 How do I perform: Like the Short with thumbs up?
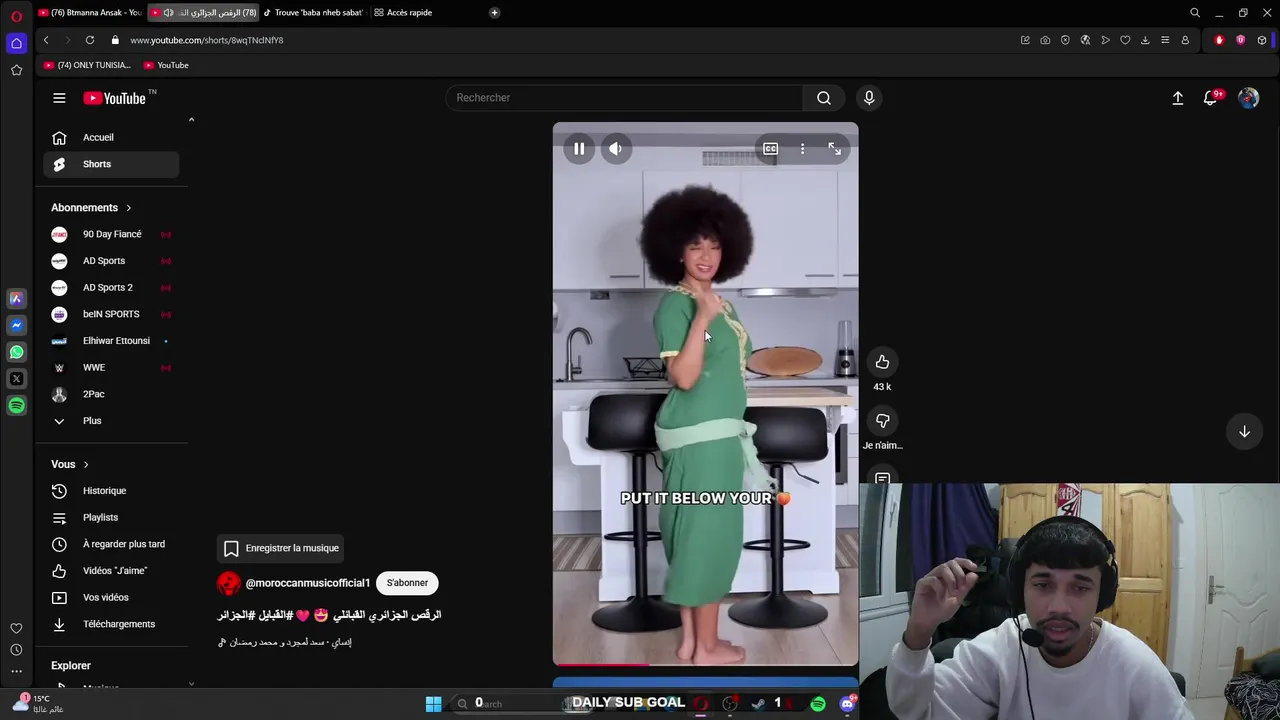(882, 362)
